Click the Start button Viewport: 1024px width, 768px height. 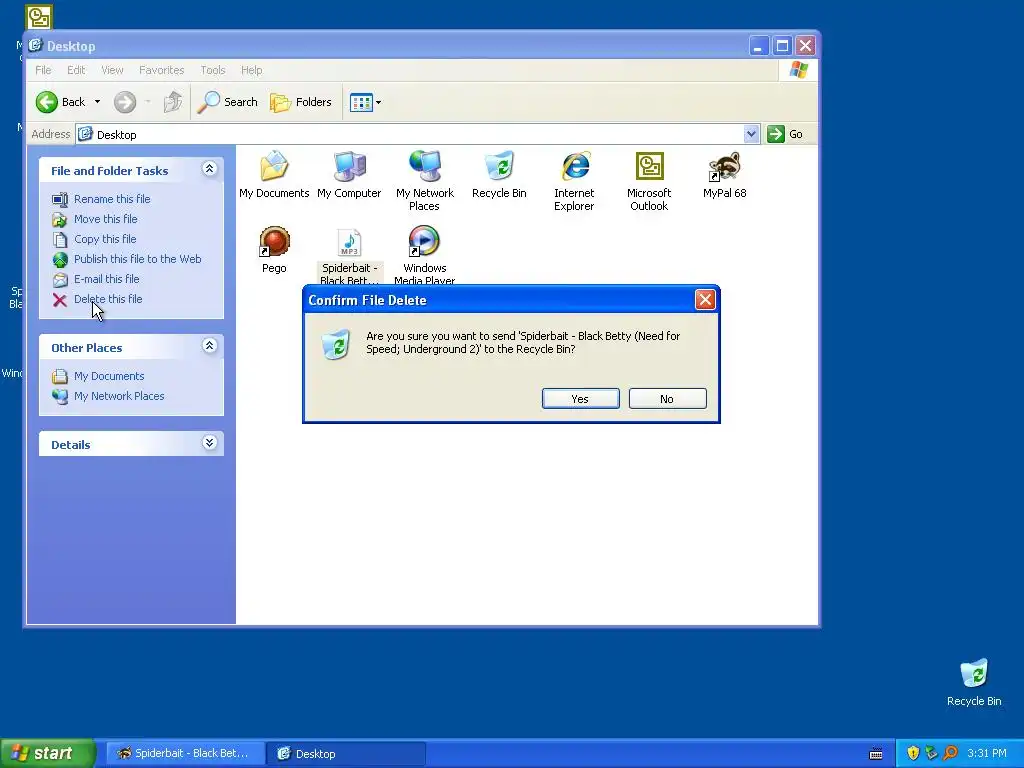47,753
